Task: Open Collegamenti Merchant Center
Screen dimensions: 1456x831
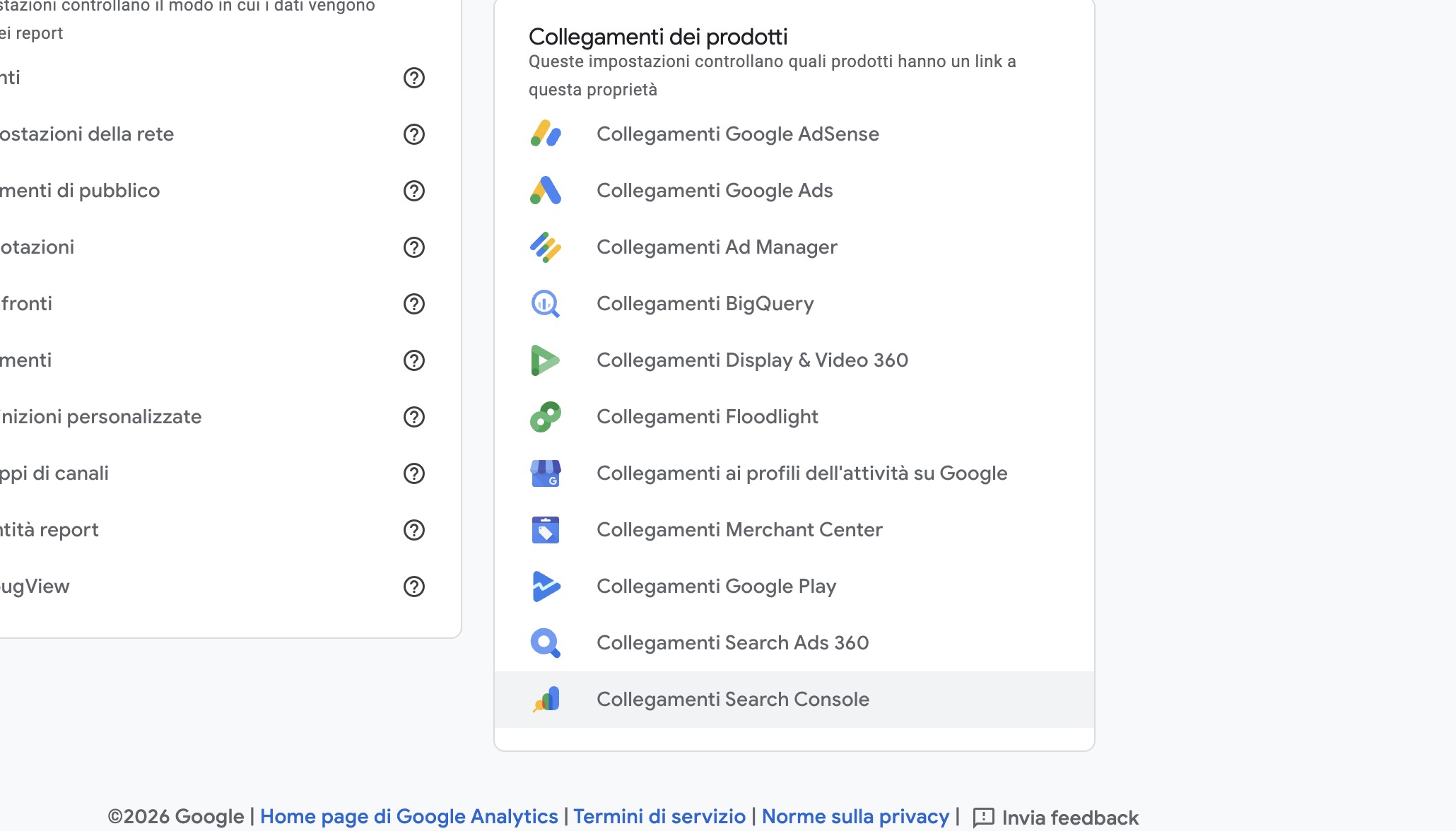Action: pyautogui.click(x=794, y=530)
